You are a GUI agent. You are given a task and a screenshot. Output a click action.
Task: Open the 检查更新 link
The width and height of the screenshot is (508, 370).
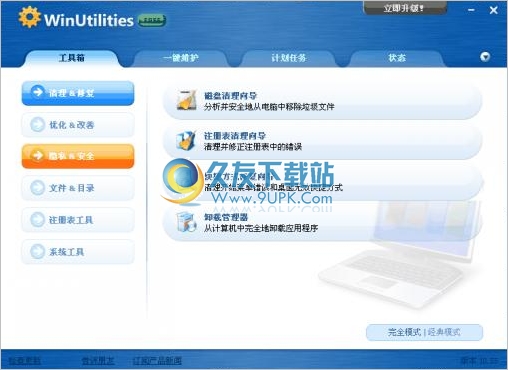pyautogui.click(x=25, y=360)
